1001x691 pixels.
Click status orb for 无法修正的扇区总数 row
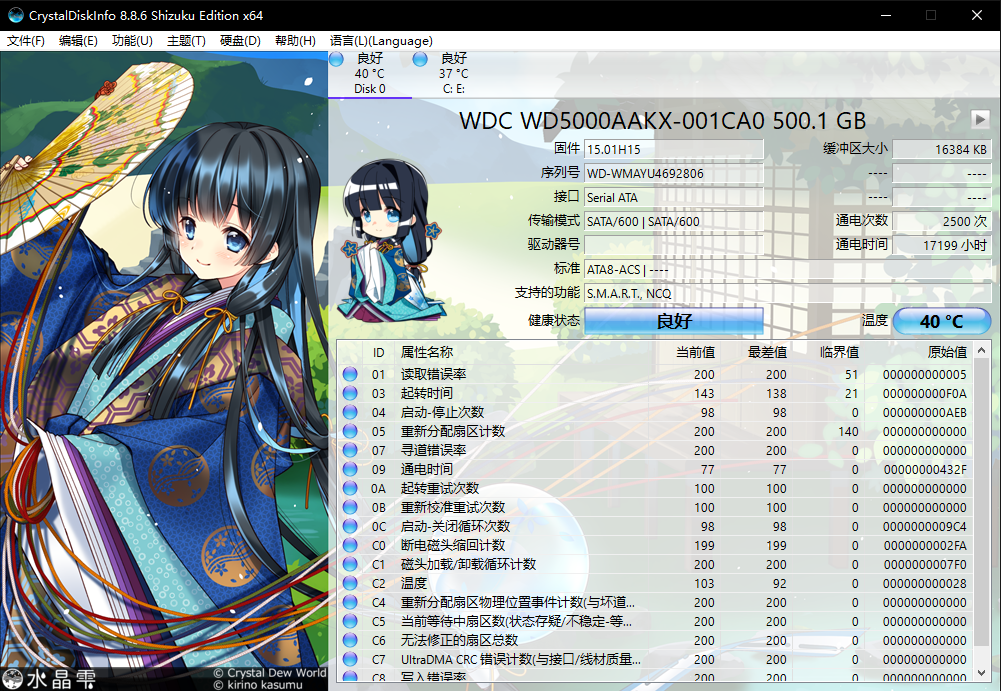point(350,640)
